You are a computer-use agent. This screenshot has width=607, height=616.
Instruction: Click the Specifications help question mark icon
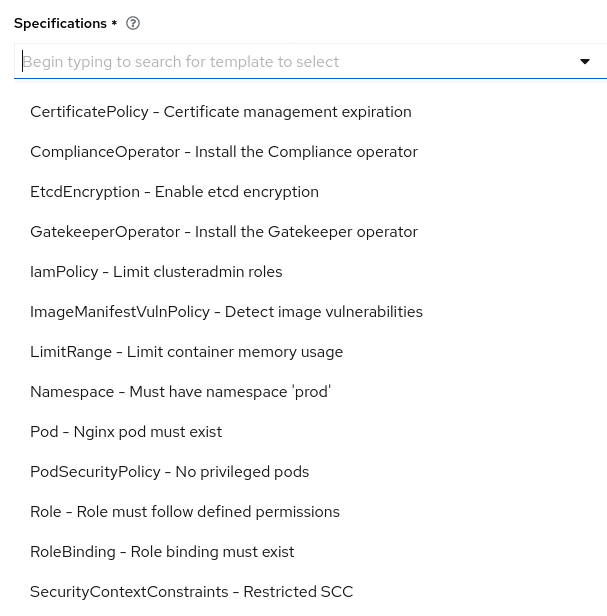click(133, 24)
